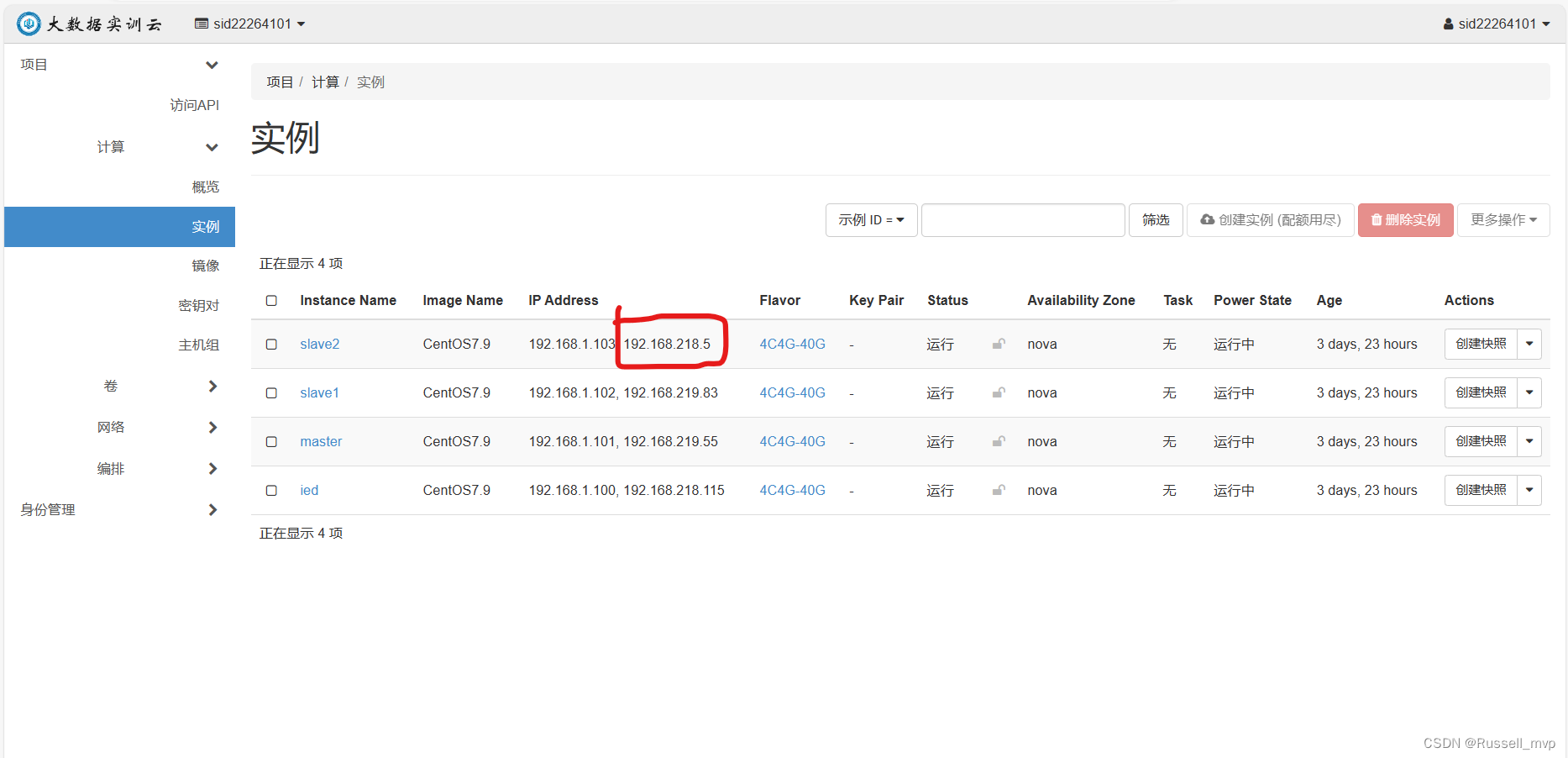
Task: Select 实例 in the sidebar
Action: pos(119,227)
